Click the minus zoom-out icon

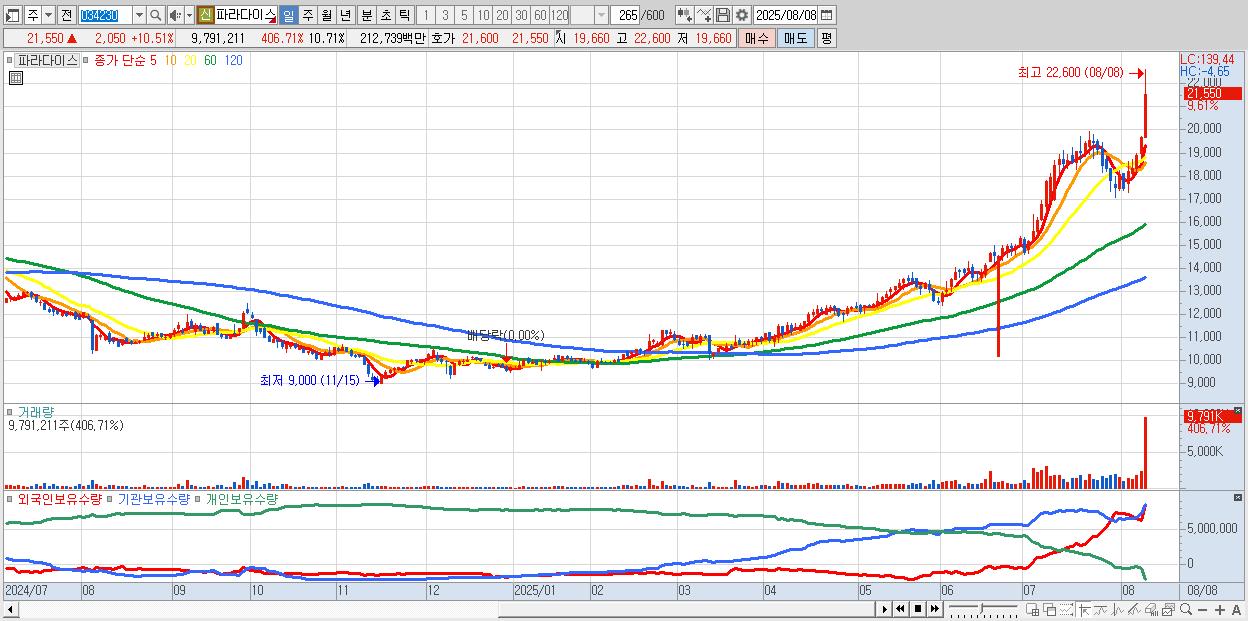pos(1202,610)
